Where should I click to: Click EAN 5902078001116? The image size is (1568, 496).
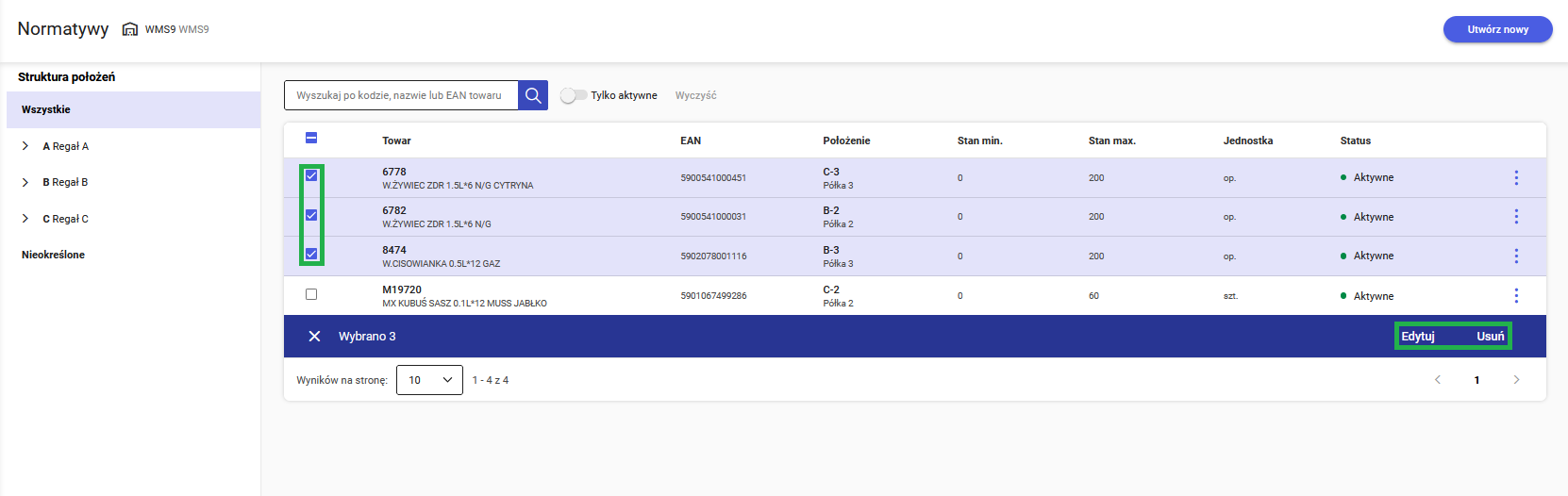713,256
